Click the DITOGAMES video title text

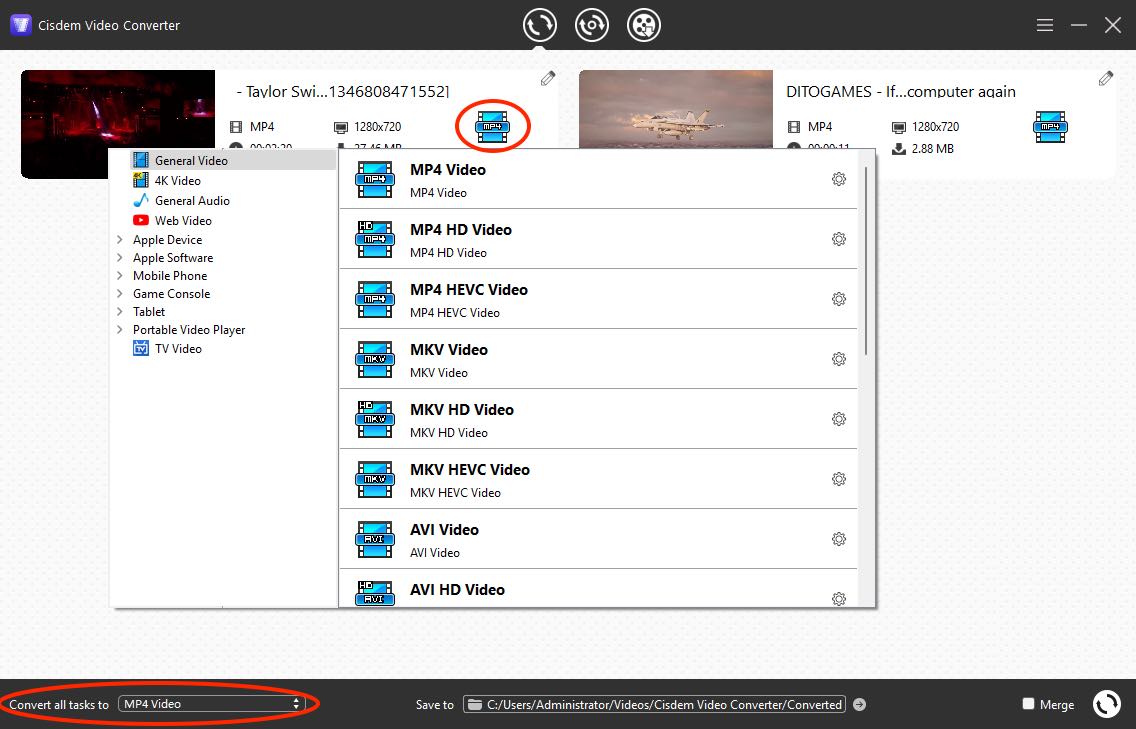click(x=901, y=91)
